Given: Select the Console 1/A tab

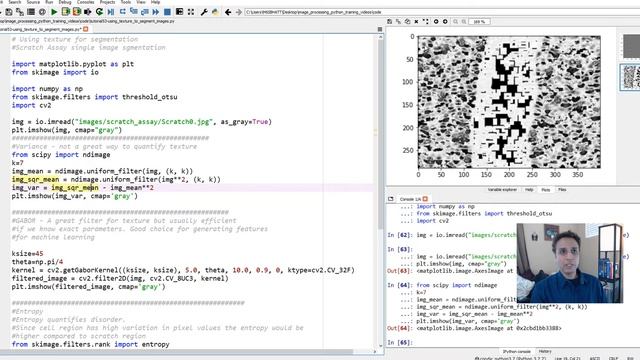Looking at the screenshot, I should 410,199.
